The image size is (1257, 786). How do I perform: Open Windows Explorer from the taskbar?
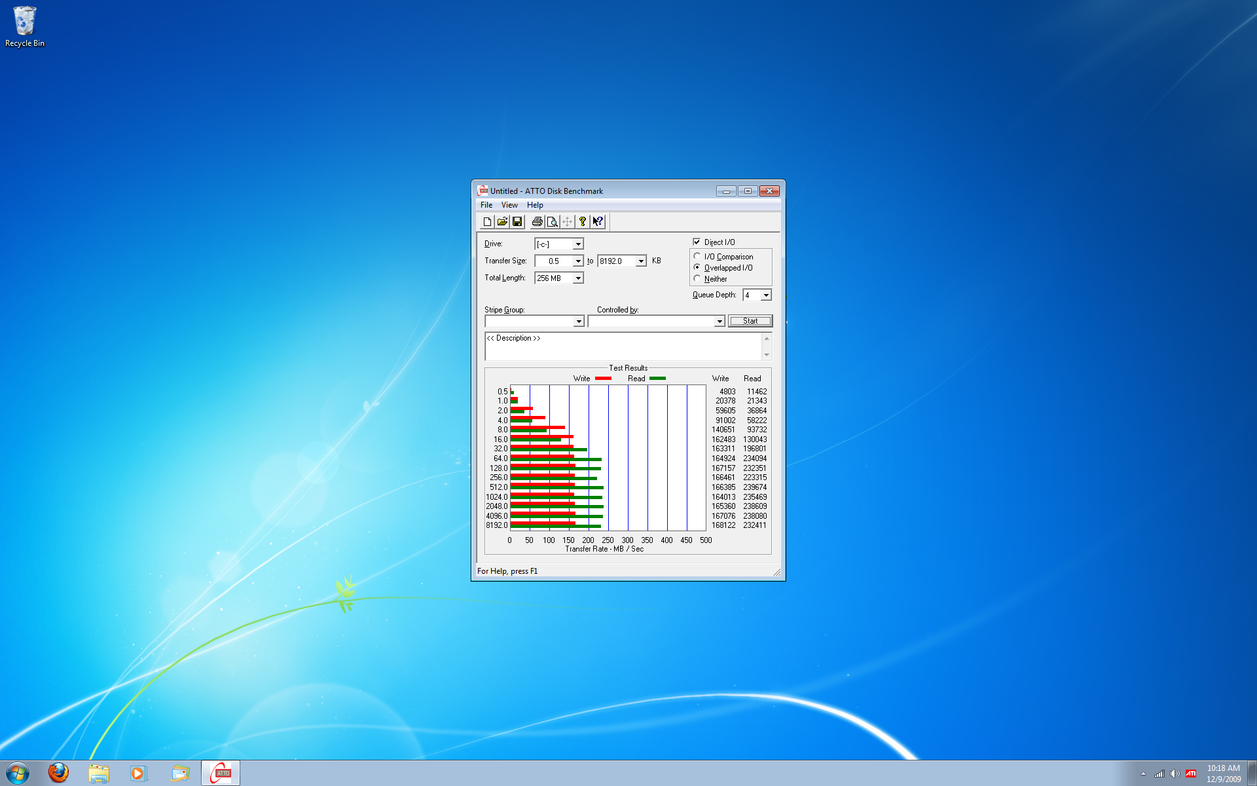pyautogui.click(x=99, y=773)
